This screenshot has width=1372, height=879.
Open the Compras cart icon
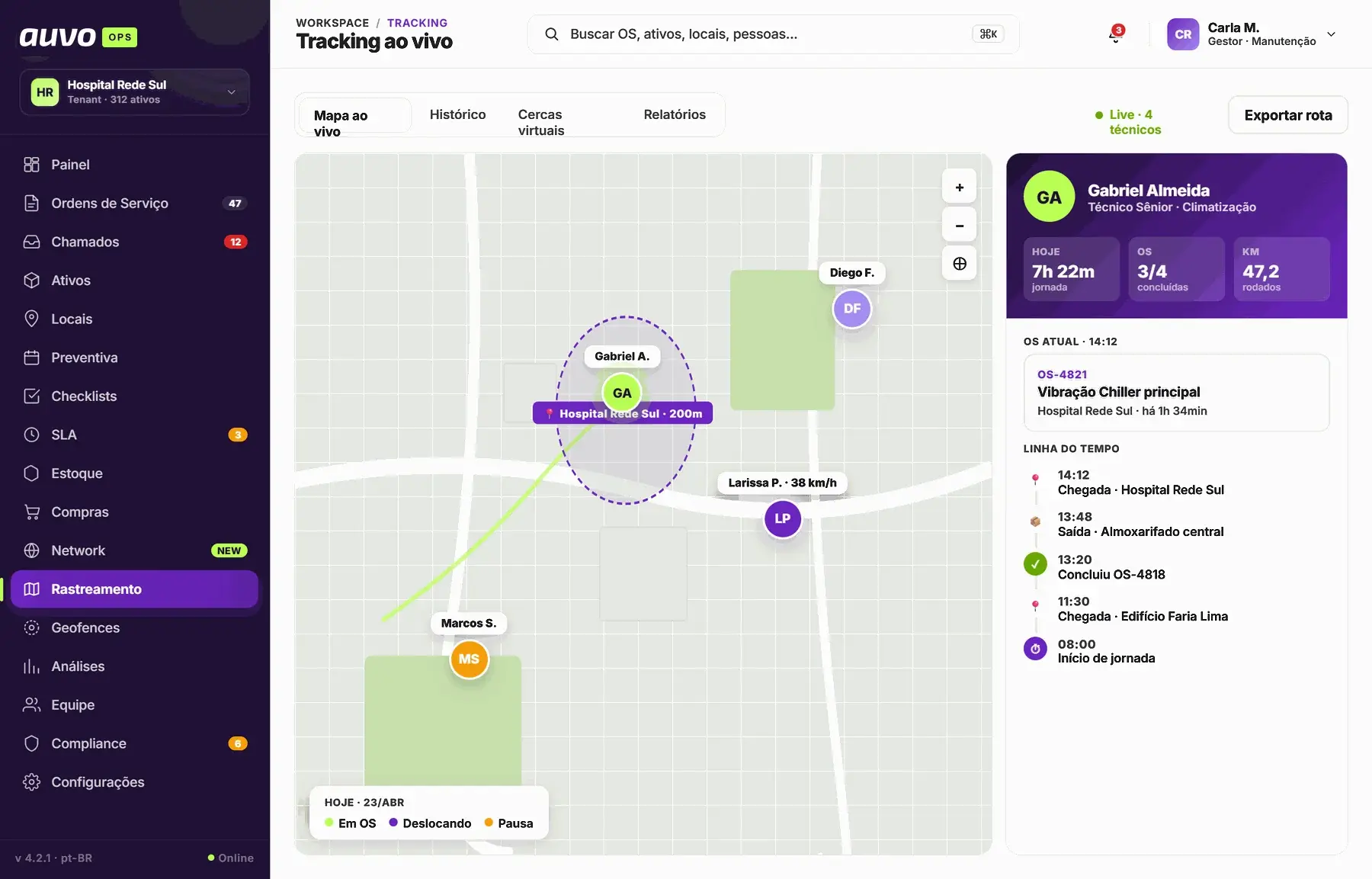[x=31, y=512]
